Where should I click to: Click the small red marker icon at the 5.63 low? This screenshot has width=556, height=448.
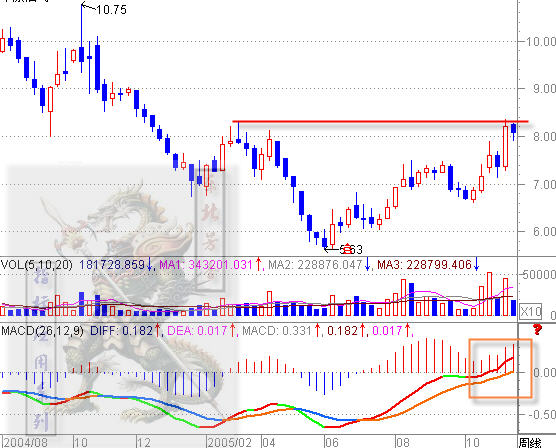pyautogui.click(x=347, y=249)
